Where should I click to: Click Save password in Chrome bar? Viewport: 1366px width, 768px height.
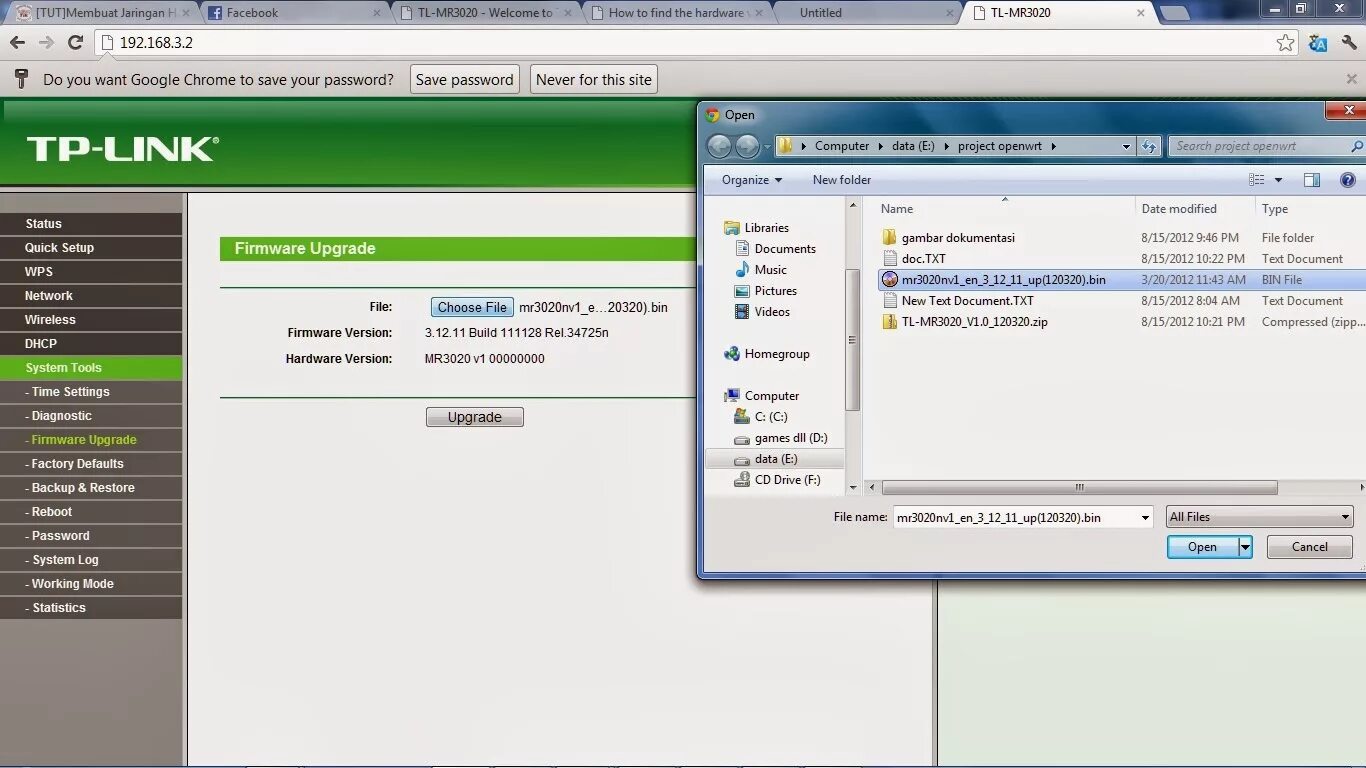click(x=465, y=80)
